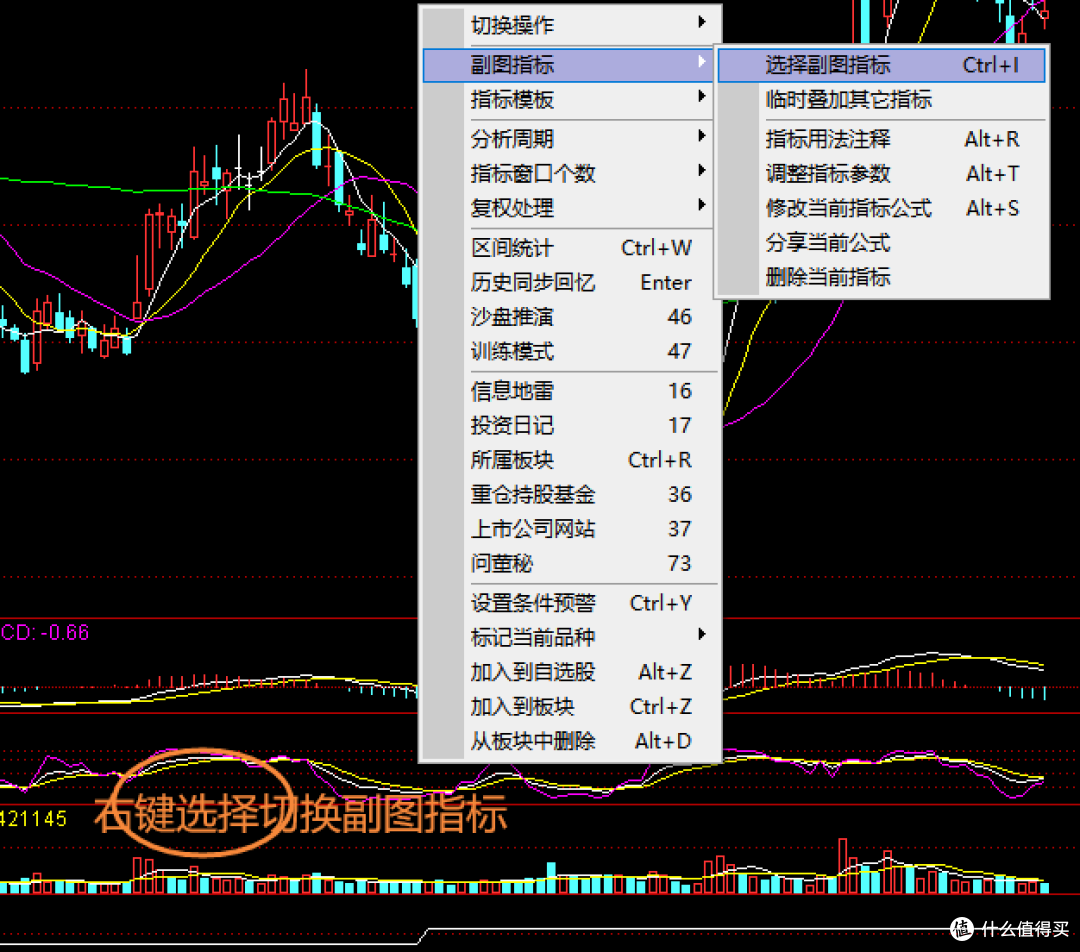The image size is (1080, 952).
Task: View 重仓持股基金 entry
Action: 571,495
